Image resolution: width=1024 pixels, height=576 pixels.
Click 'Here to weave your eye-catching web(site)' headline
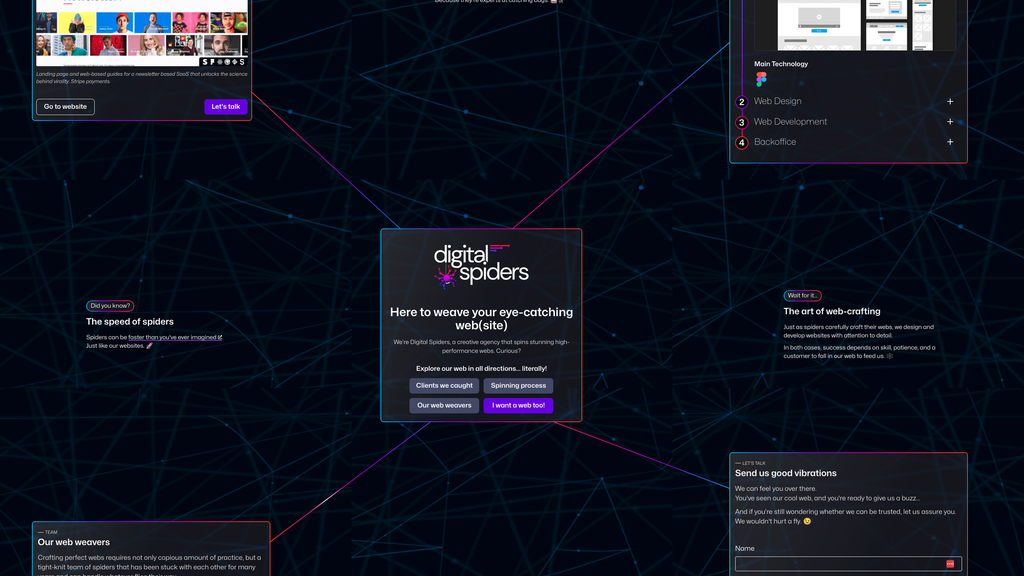pyautogui.click(x=481, y=319)
